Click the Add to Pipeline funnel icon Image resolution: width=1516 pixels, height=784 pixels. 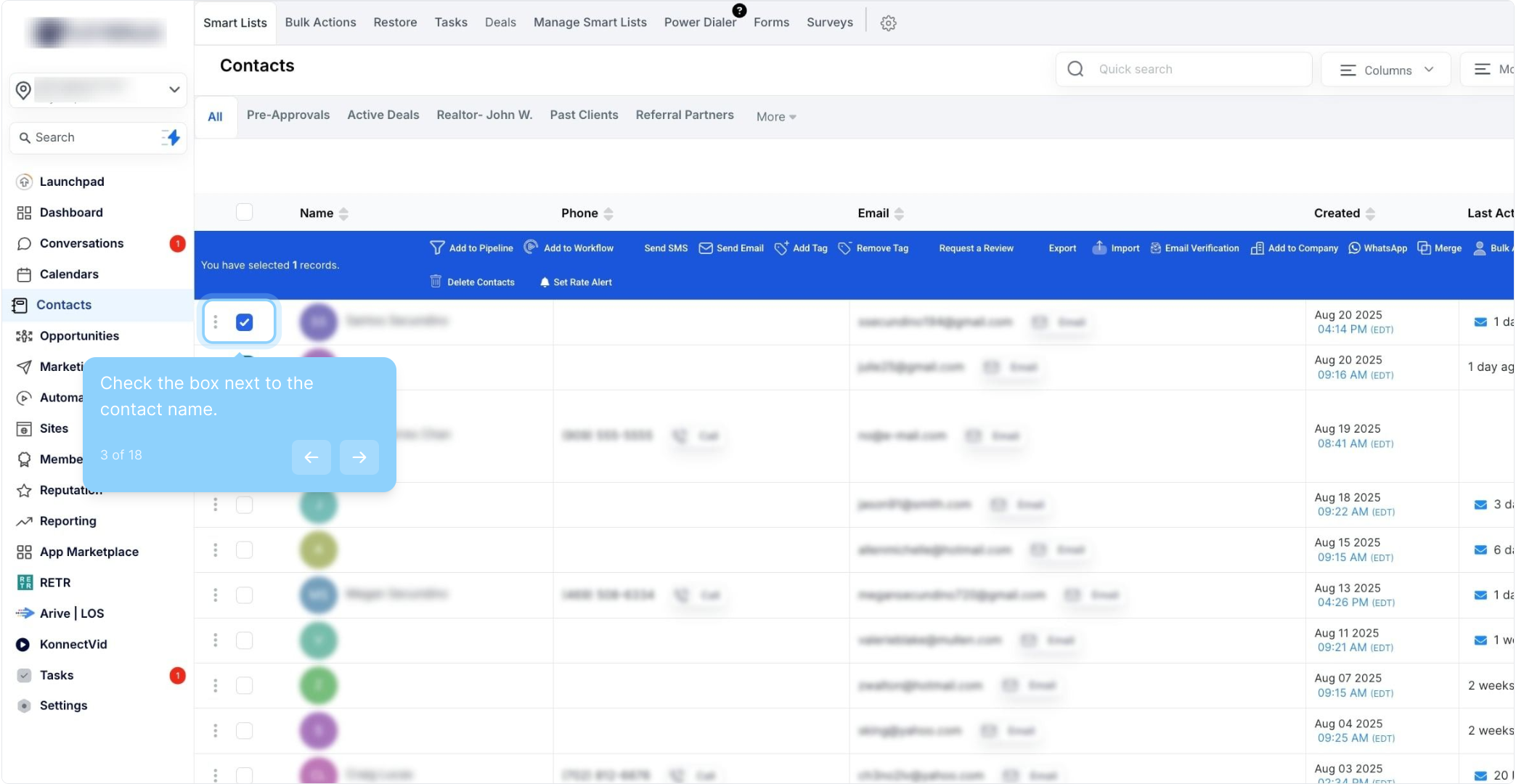coord(437,248)
